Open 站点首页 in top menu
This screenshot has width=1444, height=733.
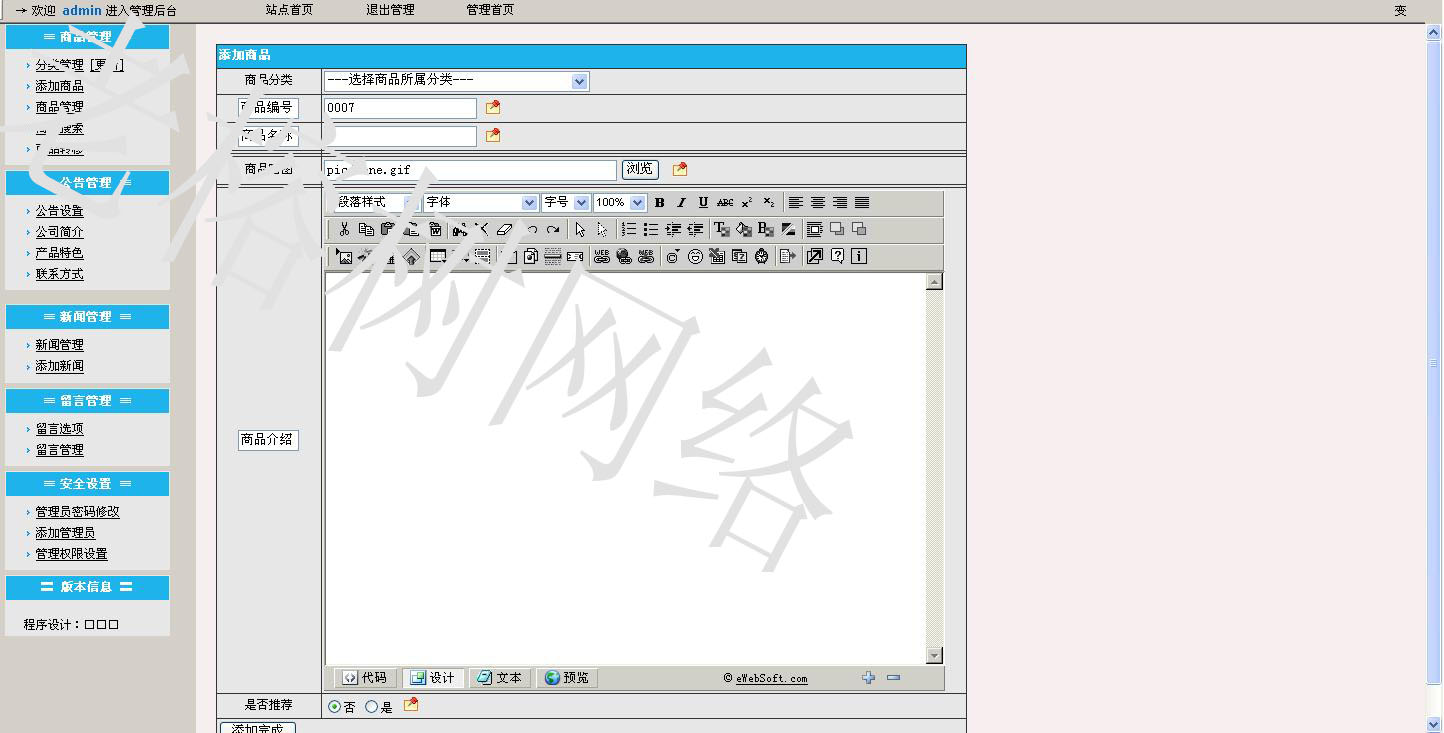289,10
